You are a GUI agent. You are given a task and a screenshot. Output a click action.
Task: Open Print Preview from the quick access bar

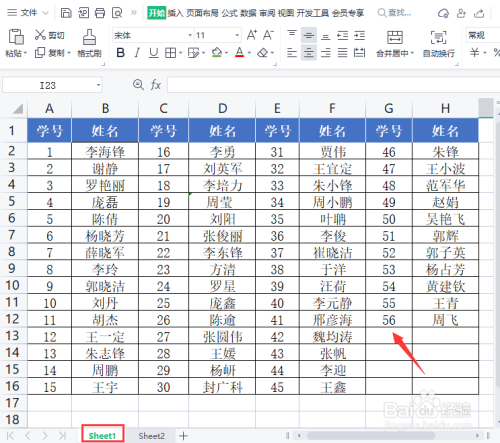(117, 13)
